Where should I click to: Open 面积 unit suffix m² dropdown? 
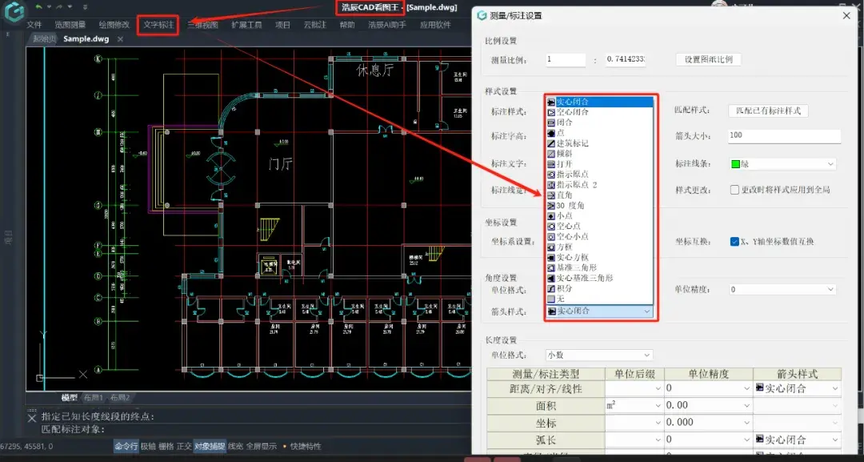[x=658, y=406]
